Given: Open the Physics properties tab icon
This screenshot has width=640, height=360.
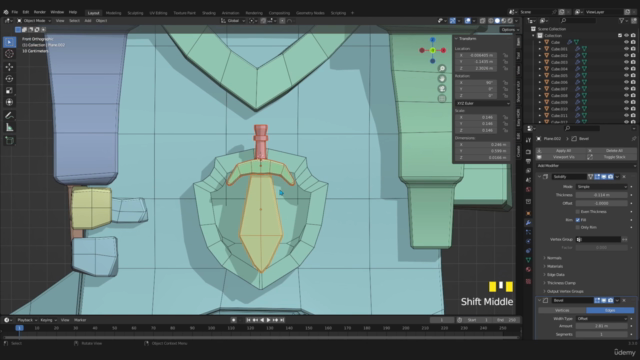Looking at the screenshot, I should [x=528, y=242].
